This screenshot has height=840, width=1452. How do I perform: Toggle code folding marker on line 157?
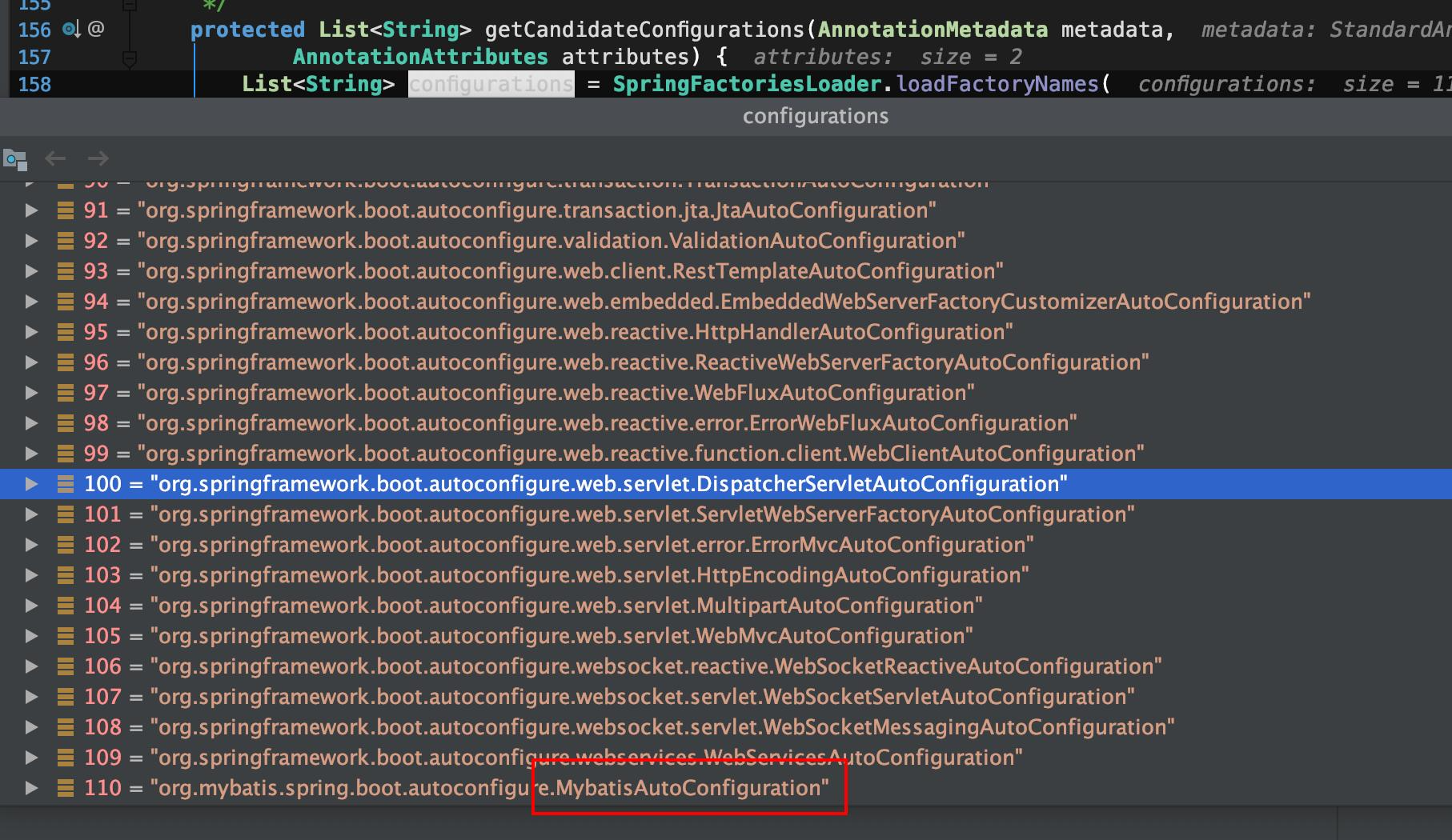130,58
